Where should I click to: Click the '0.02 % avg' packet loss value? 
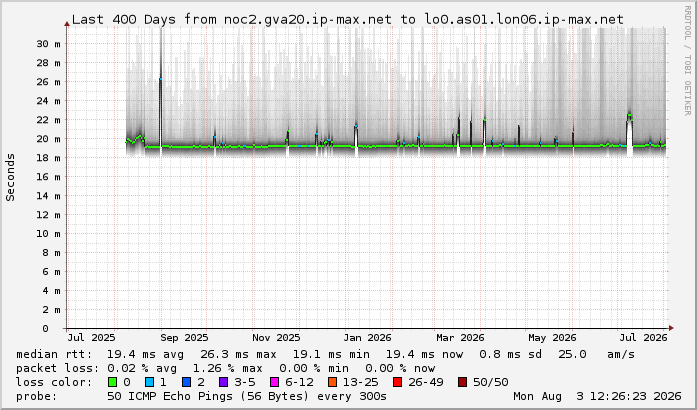(x=142, y=368)
